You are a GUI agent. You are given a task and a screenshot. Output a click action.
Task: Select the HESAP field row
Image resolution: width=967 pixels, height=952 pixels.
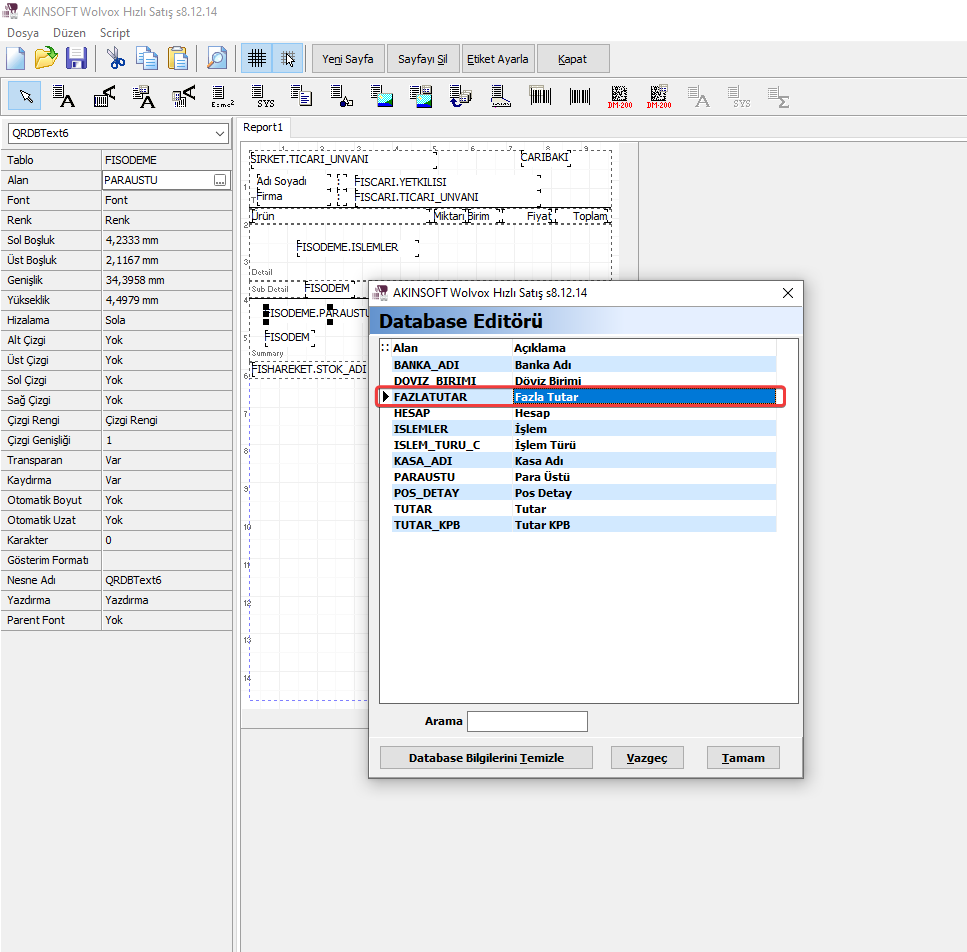coord(583,413)
